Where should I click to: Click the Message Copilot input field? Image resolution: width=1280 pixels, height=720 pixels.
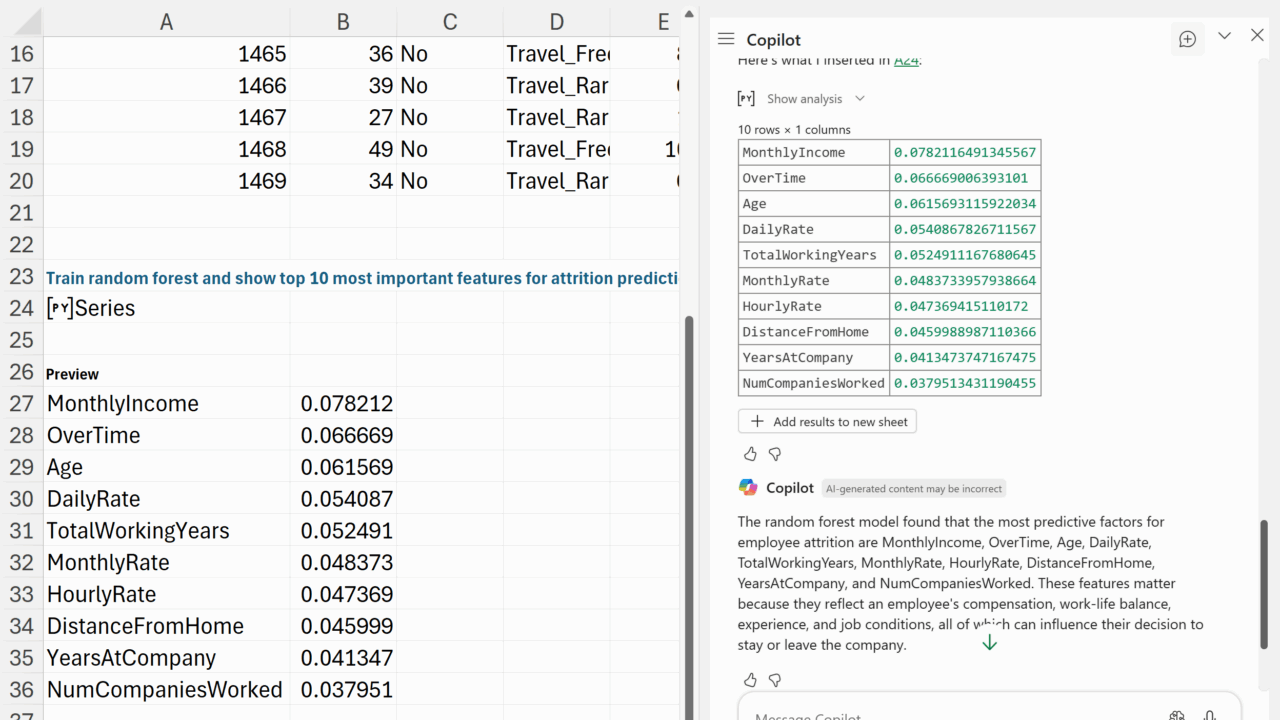pyautogui.click(x=950, y=713)
